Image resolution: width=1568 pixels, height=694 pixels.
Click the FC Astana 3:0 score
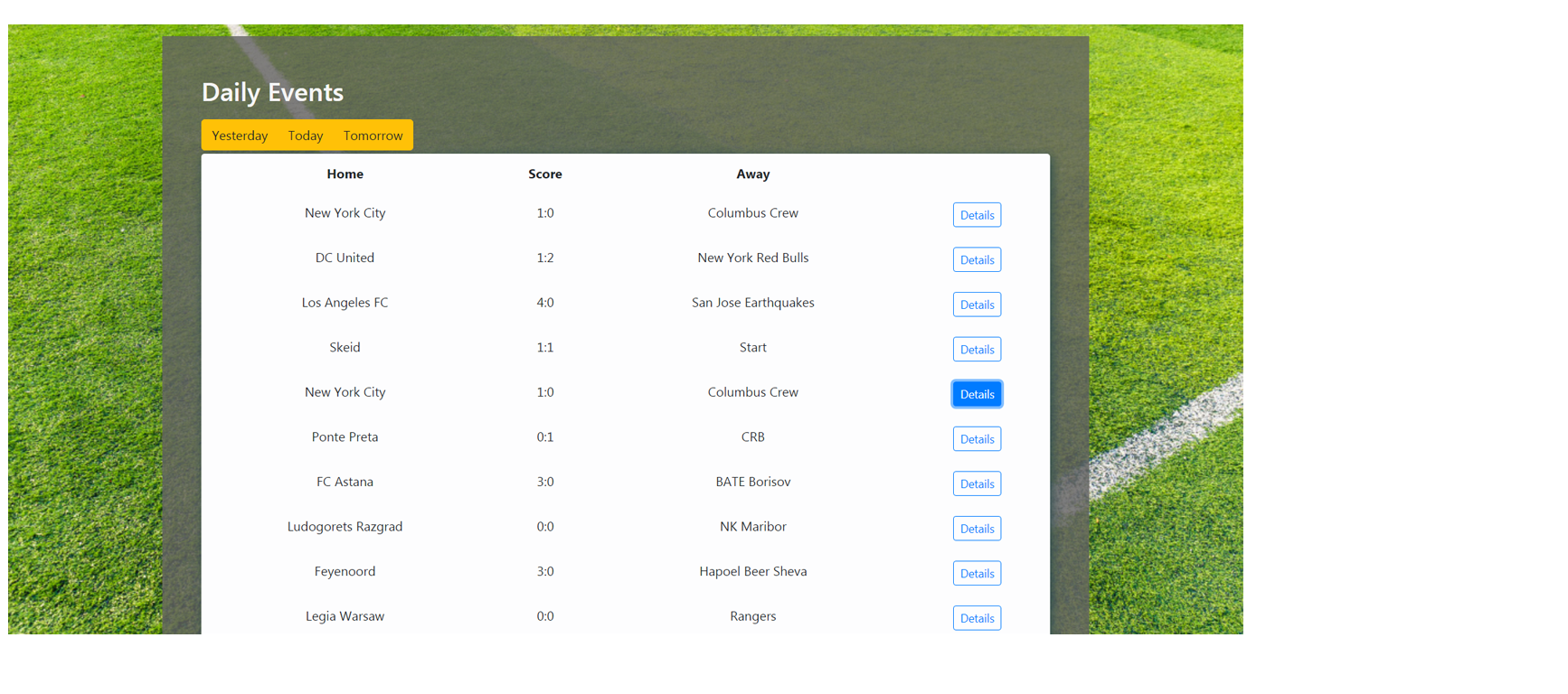545,482
